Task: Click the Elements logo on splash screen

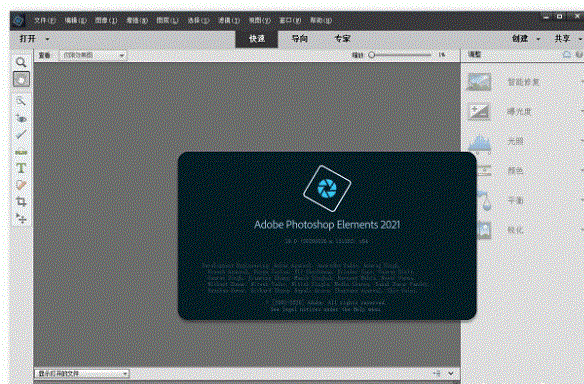Action: point(327,188)
